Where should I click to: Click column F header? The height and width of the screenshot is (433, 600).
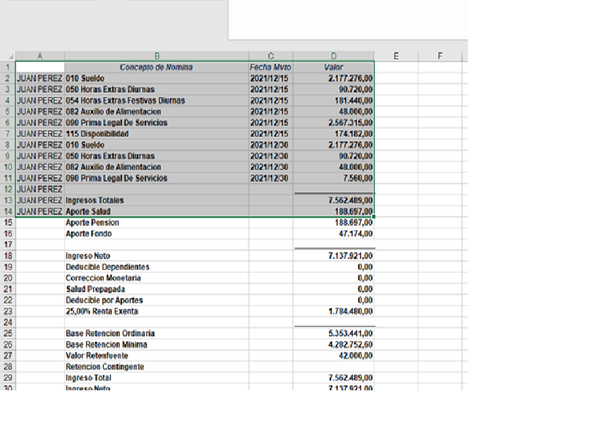(440, 56)
